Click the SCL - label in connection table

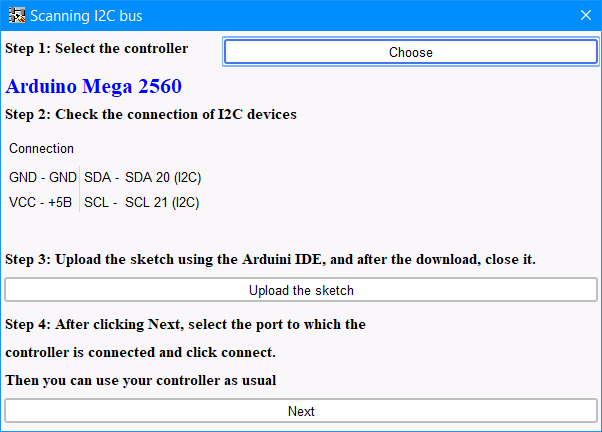click(x=101, y=202)
